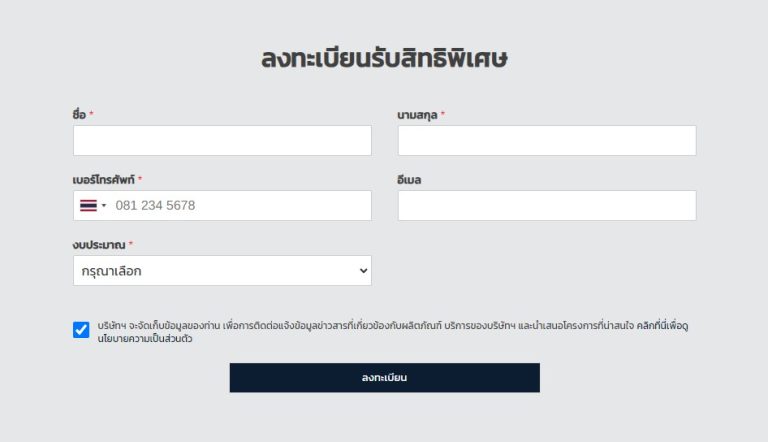768x442 pixels.
Task: Click the consent text starting with บริษัทฯ
Action: (393, 332)
